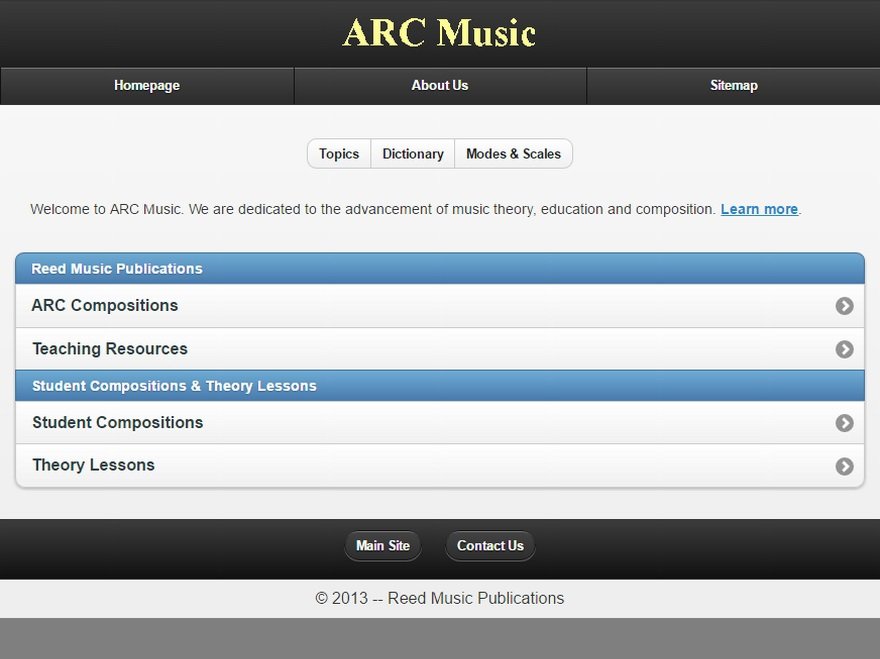Click the arrow icon beside Theory Lessons
The height and width of the screenshot is (659, 880).
[844, 466]
